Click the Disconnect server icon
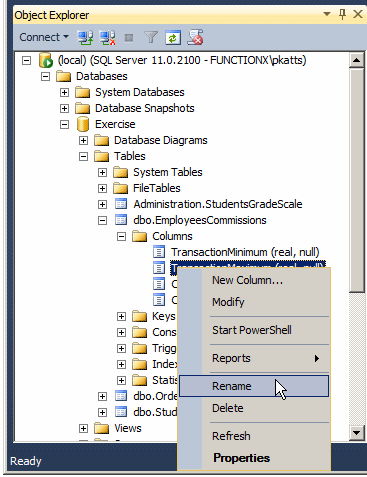Viewport: 367px width, 477px height. (107, 37)
